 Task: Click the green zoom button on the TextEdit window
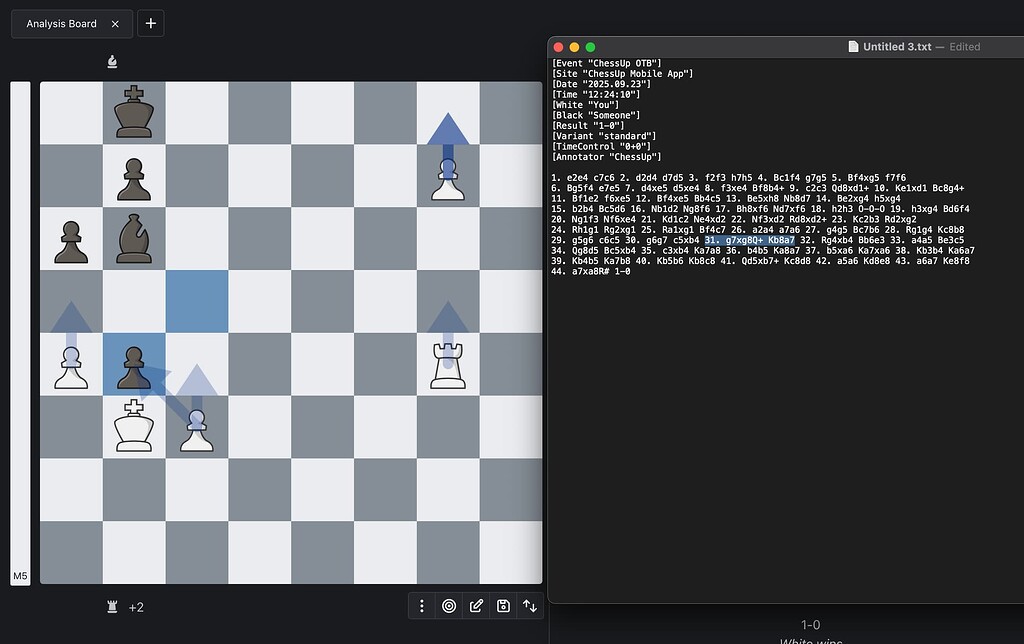point(590,46)
